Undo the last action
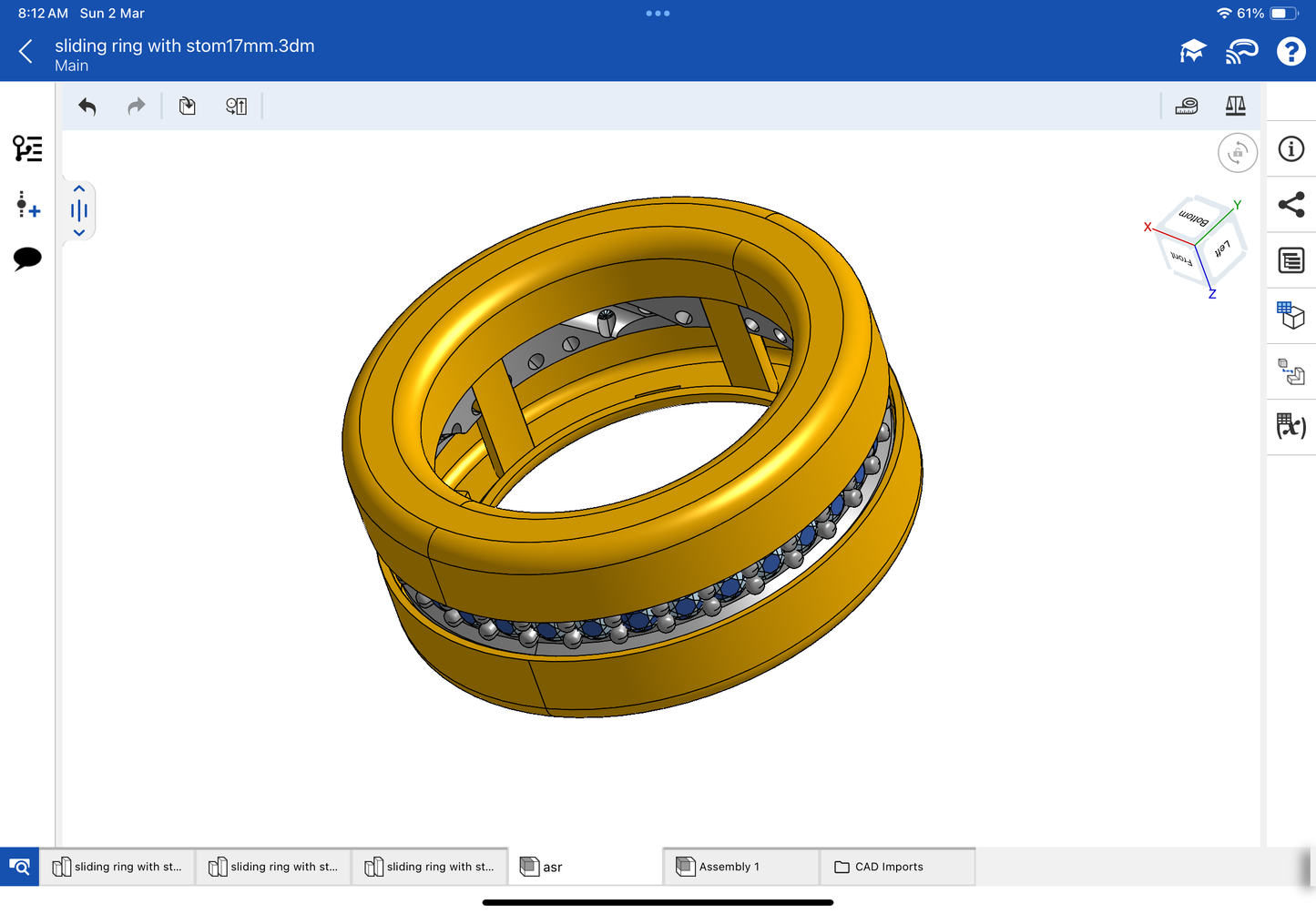 pyautogui.click(x=87, y=107)
